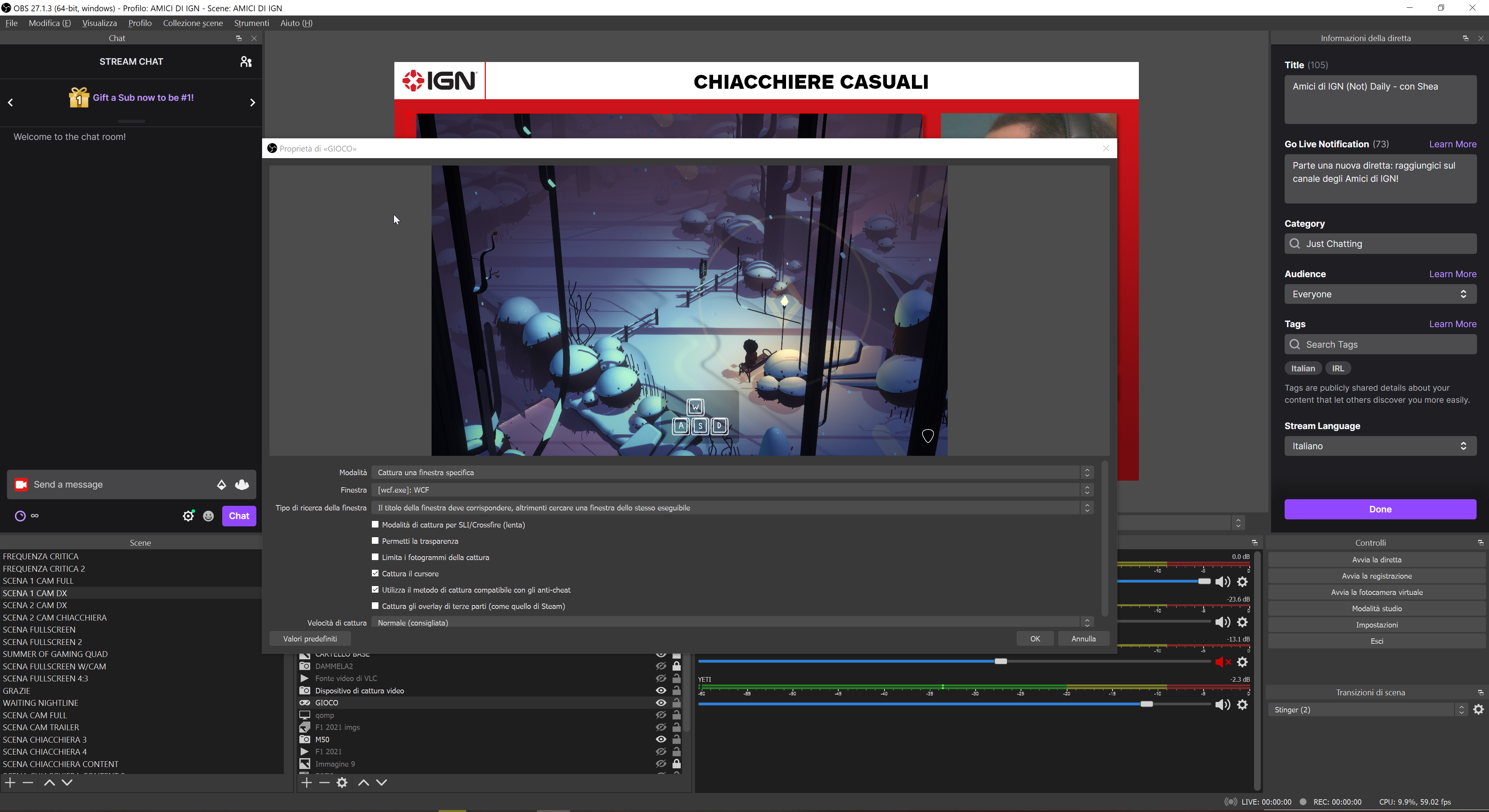Open audio settings gear for 0.0 dB channel
Viewport: 1489px width, 812px height.
pyautogui.click(x=1242, y=581)
